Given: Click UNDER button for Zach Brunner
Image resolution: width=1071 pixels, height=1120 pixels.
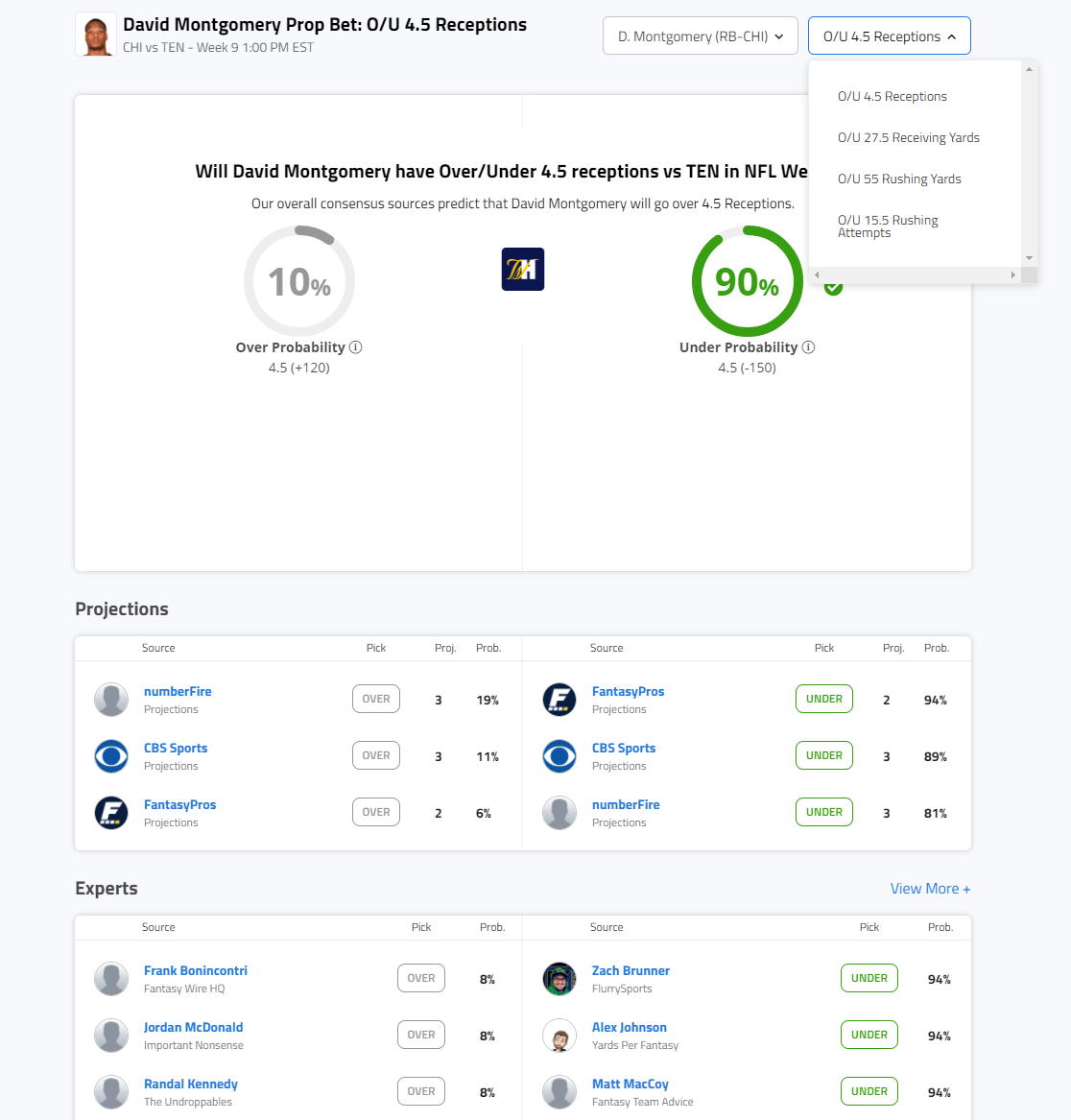Looking at the screenshot, I should tap(869, 978).
